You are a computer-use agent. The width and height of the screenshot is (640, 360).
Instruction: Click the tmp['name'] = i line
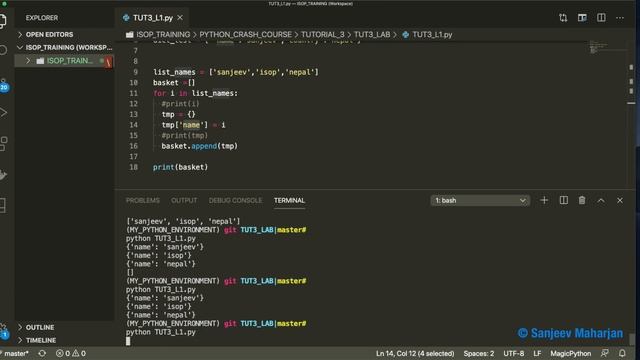tap(193, 125)
